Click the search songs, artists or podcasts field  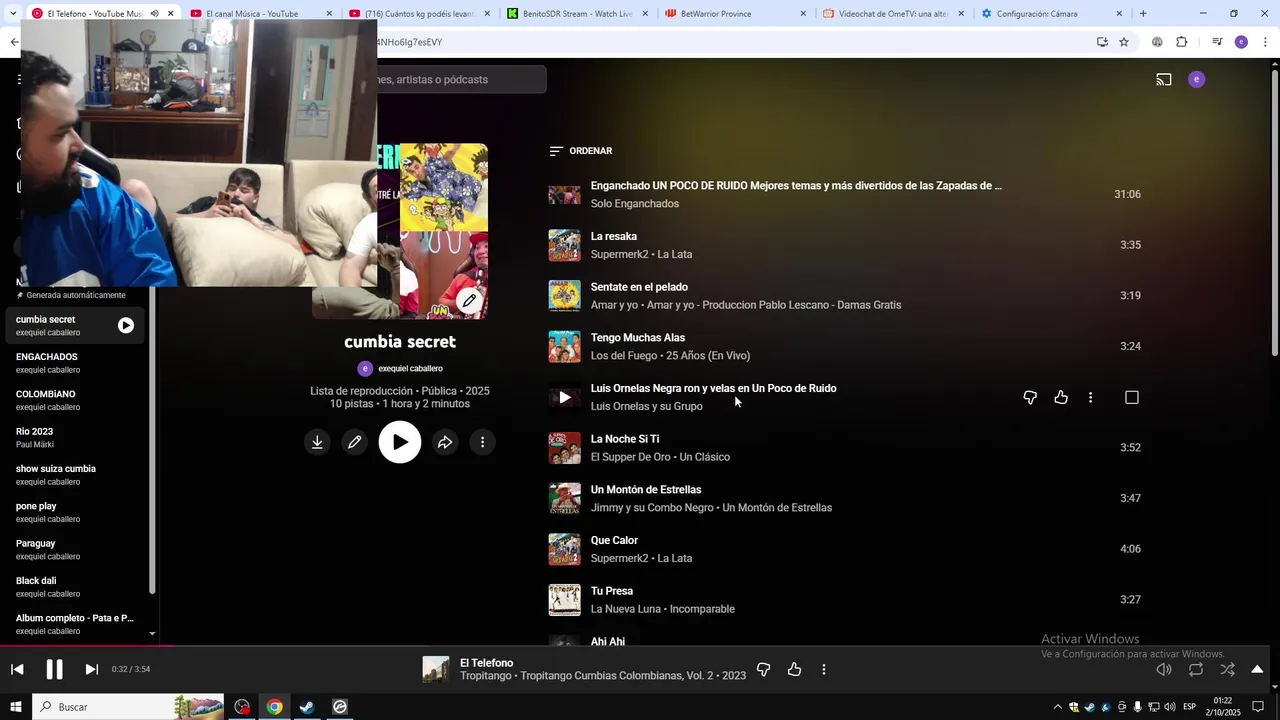(460, 79)
